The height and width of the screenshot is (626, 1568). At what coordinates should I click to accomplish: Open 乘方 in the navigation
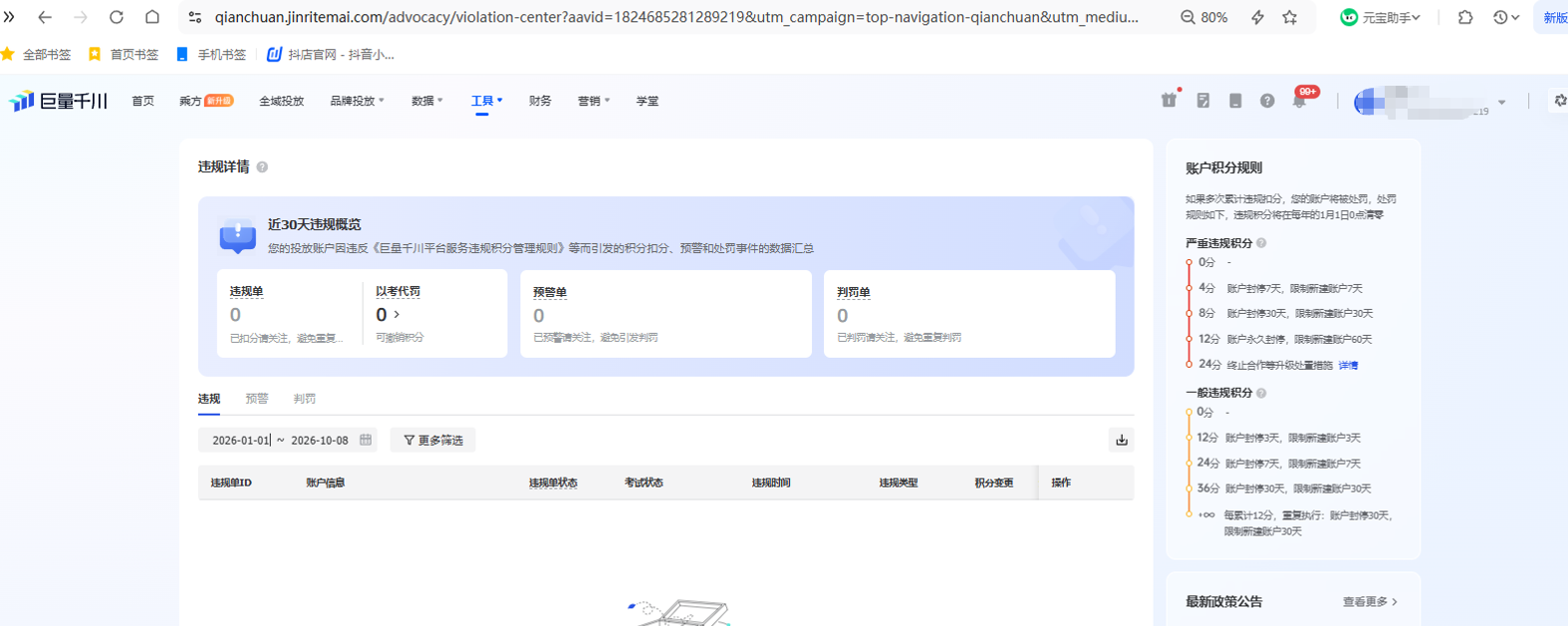[x=206, y=101]
